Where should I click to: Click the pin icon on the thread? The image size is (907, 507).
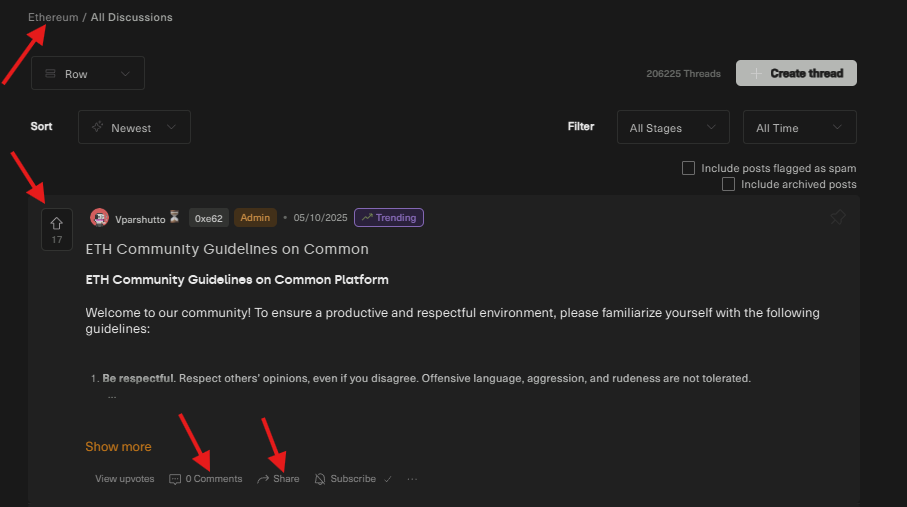point(838,217)
